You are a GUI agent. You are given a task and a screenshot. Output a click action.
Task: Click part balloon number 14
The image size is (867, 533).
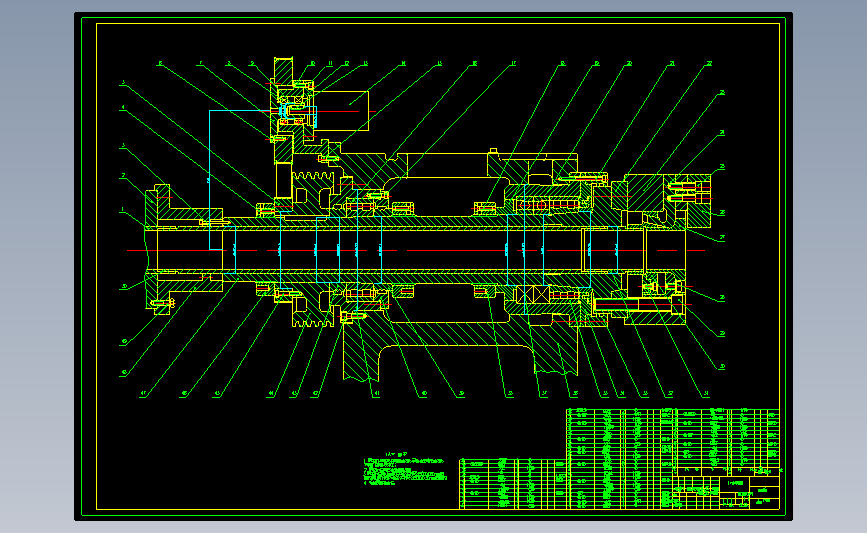click(404, 64)
